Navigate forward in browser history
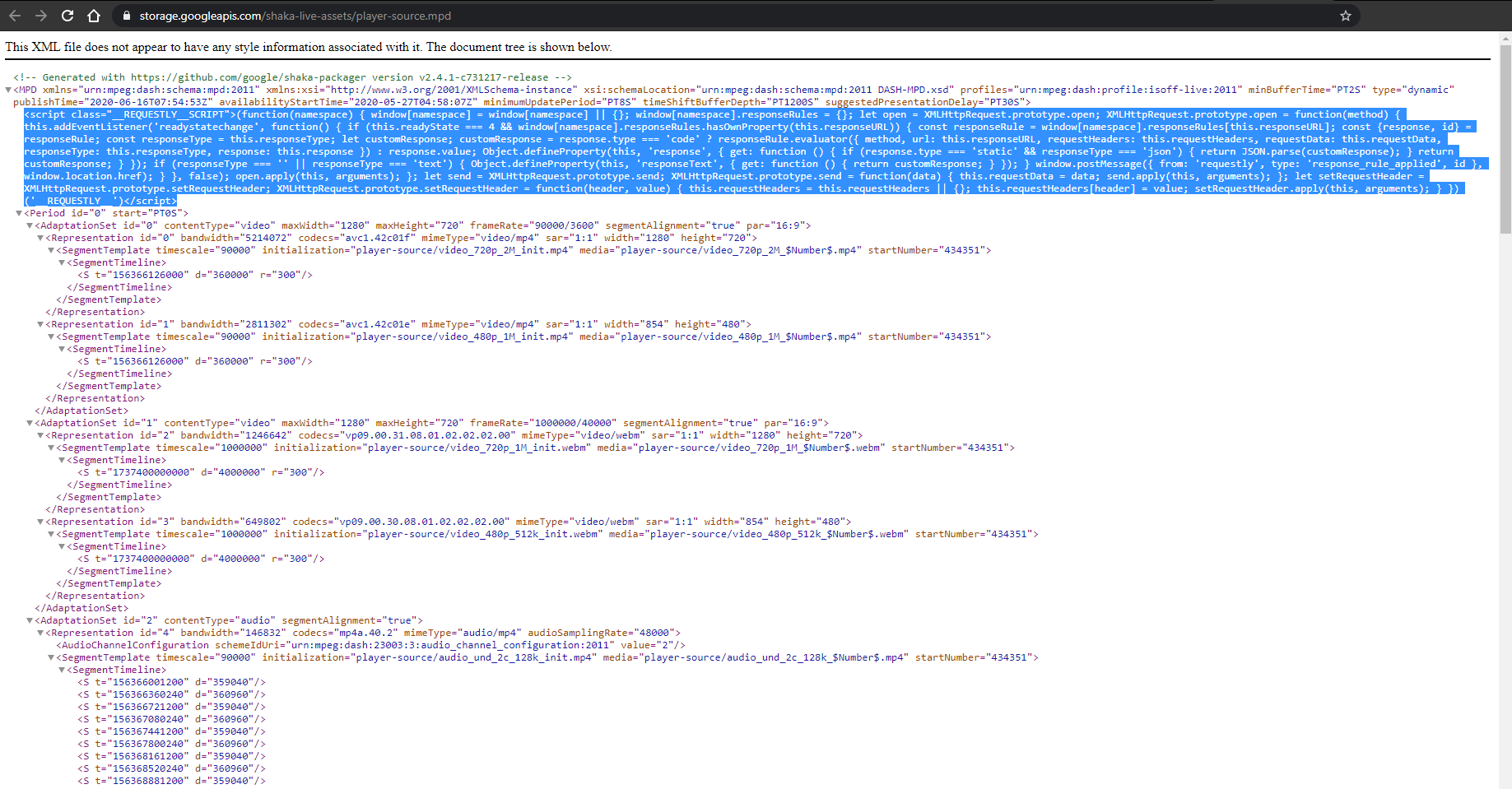Screen dimensions: 1512x789 [41, 15]
